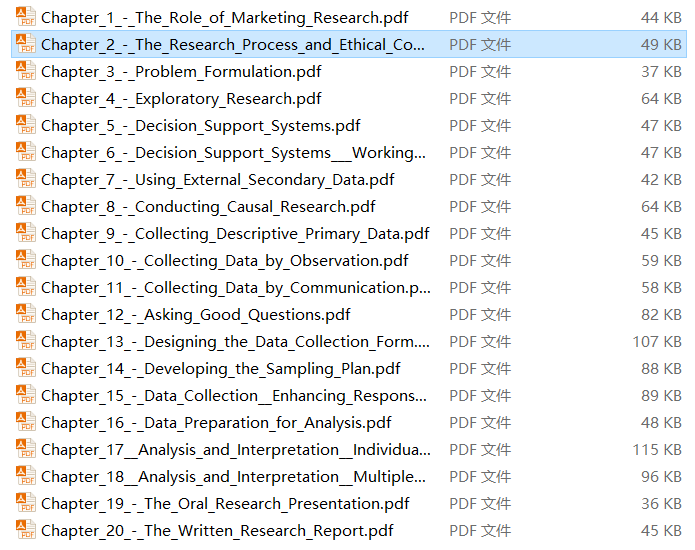Select Chapter_8_-_Conducting_Causal_Research.pdf name
The height and width of the screenshot is (550, 695).
tap(208, 207)
